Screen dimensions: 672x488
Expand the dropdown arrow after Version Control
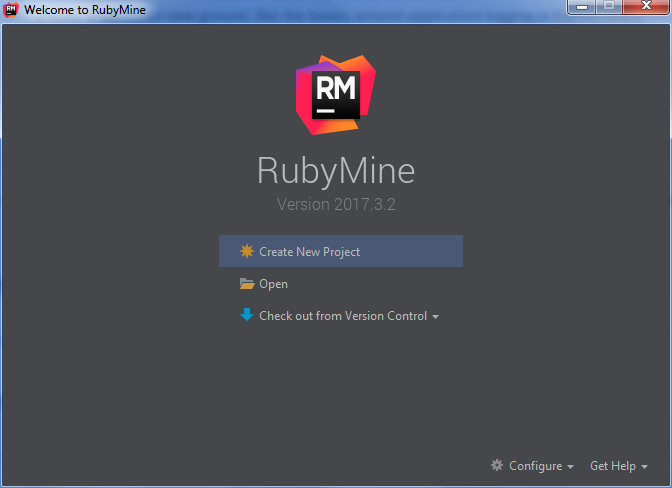(436, 317)
